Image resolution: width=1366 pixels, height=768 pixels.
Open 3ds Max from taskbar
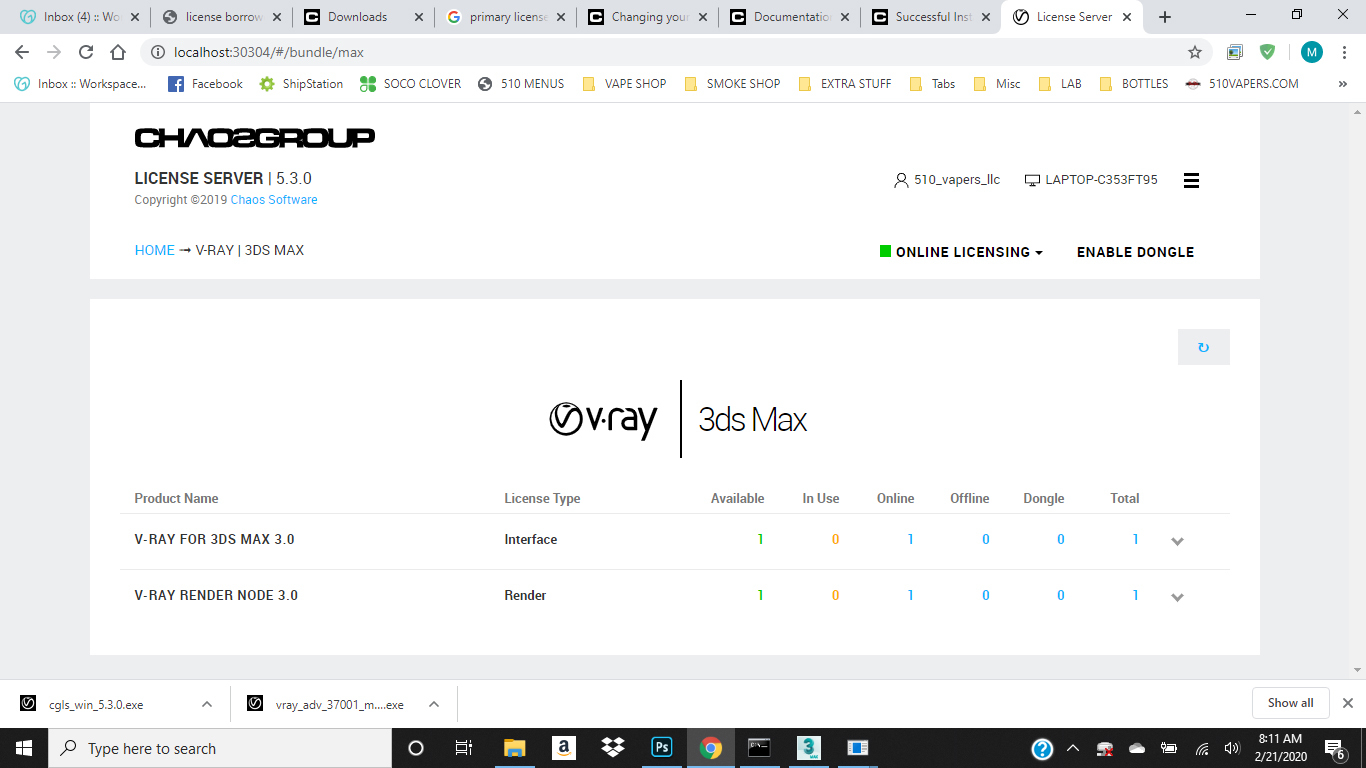click(x=809, y=748)
